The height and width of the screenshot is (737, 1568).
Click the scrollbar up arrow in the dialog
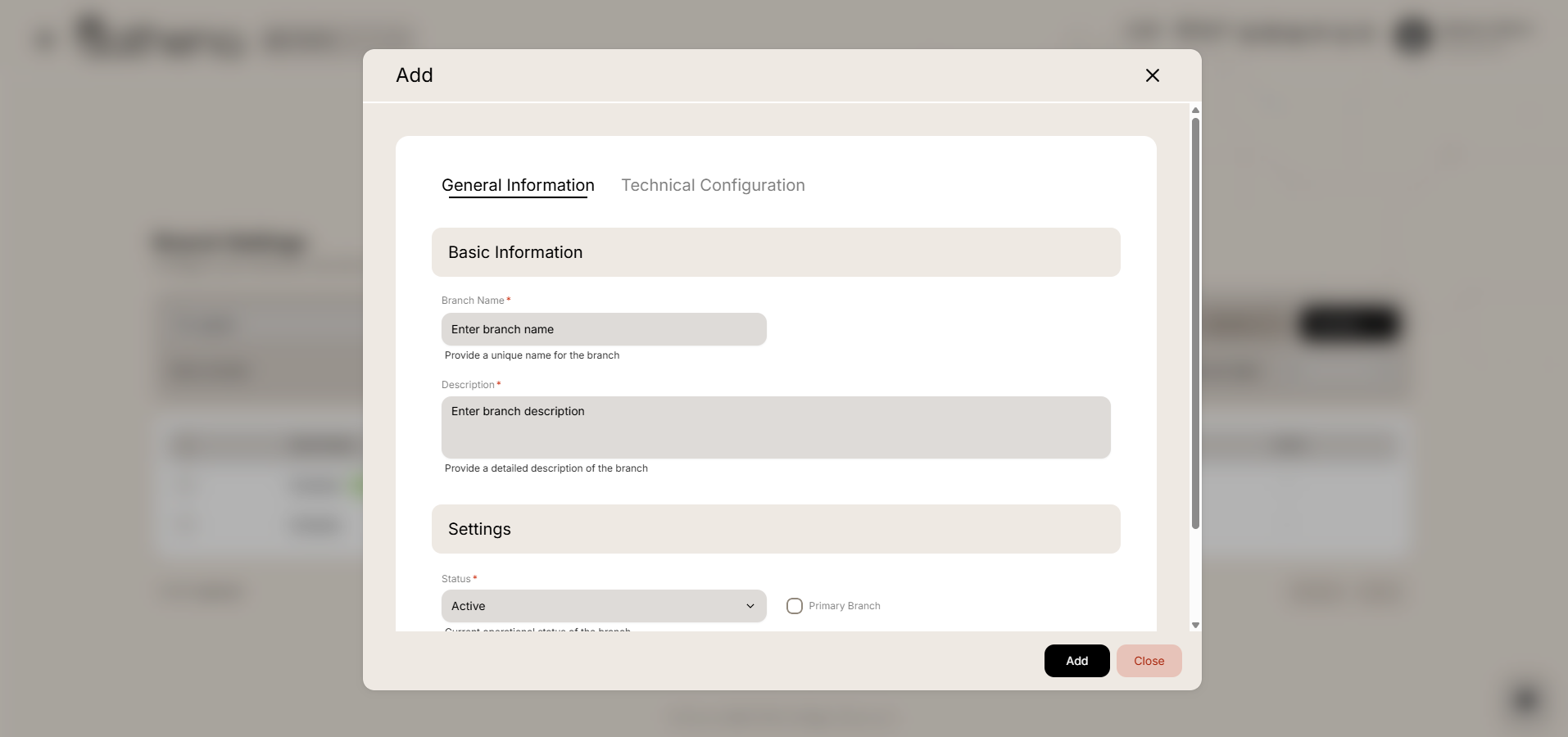coord(1195,110)
